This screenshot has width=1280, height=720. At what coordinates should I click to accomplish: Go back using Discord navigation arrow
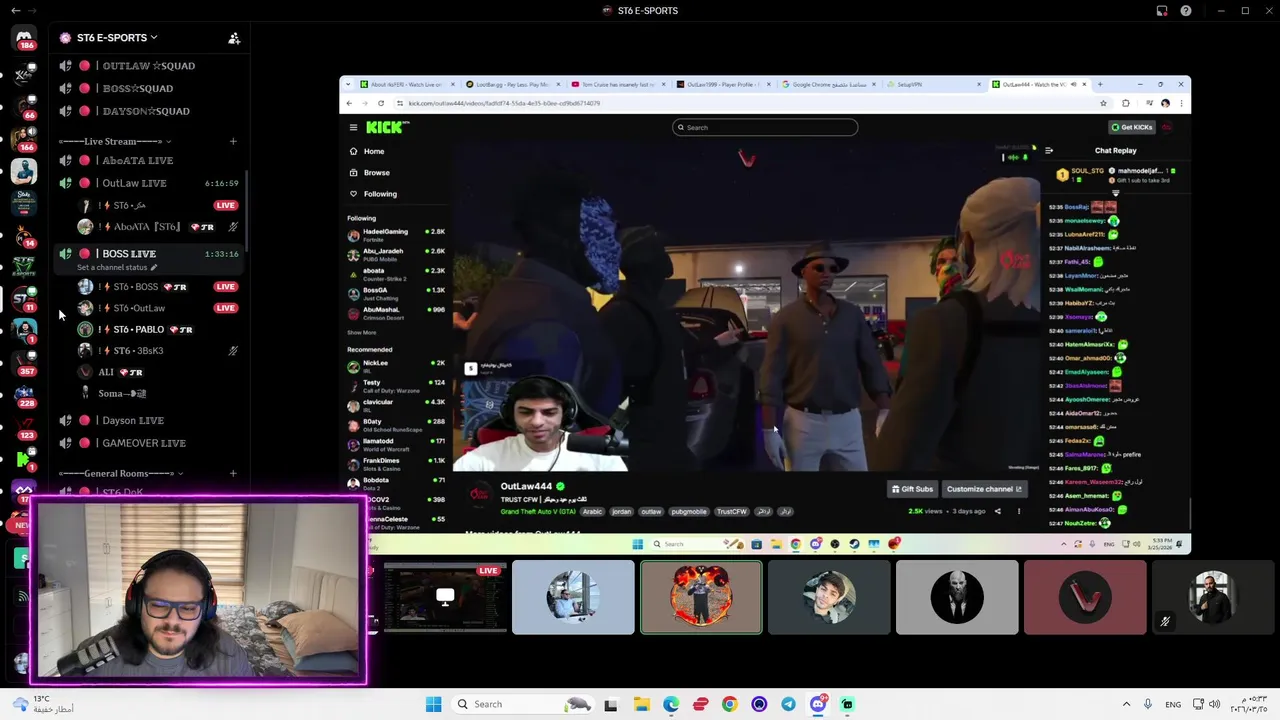(15, 11)
